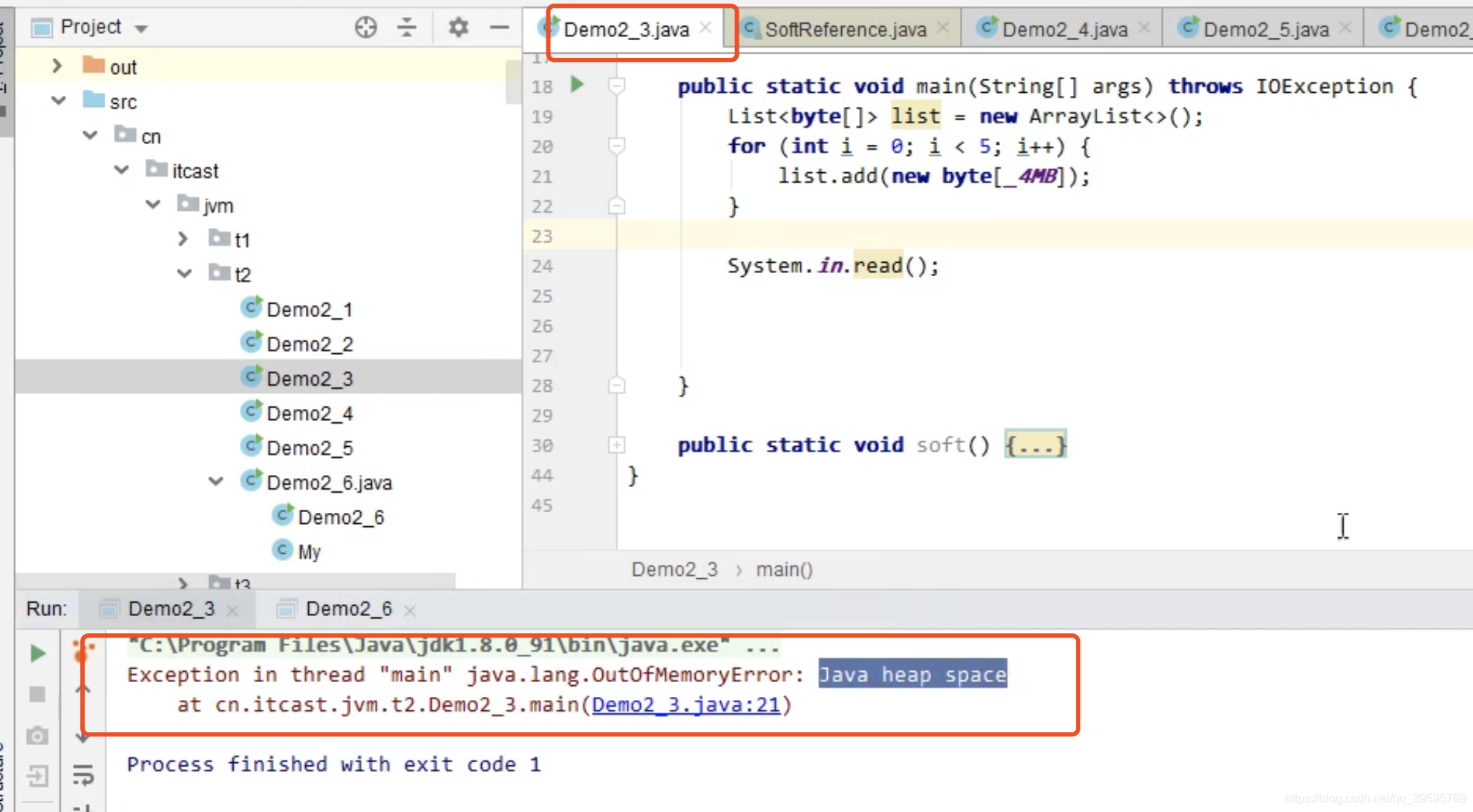The height and width of the screenshot is (812, 1473).
Task: Collapse the src folder
Action: [59, 100]
